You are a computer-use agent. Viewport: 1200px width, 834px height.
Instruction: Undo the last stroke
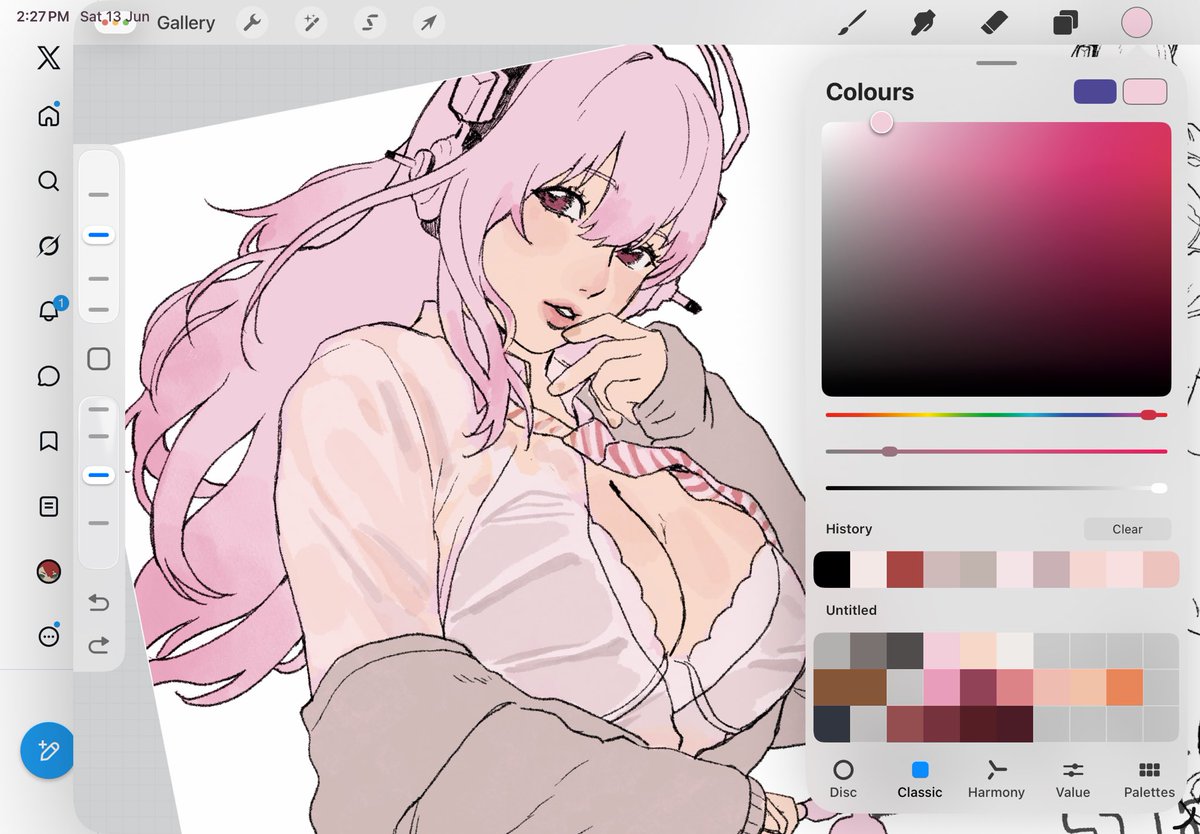pyautogui.click(x=99, y=603)
